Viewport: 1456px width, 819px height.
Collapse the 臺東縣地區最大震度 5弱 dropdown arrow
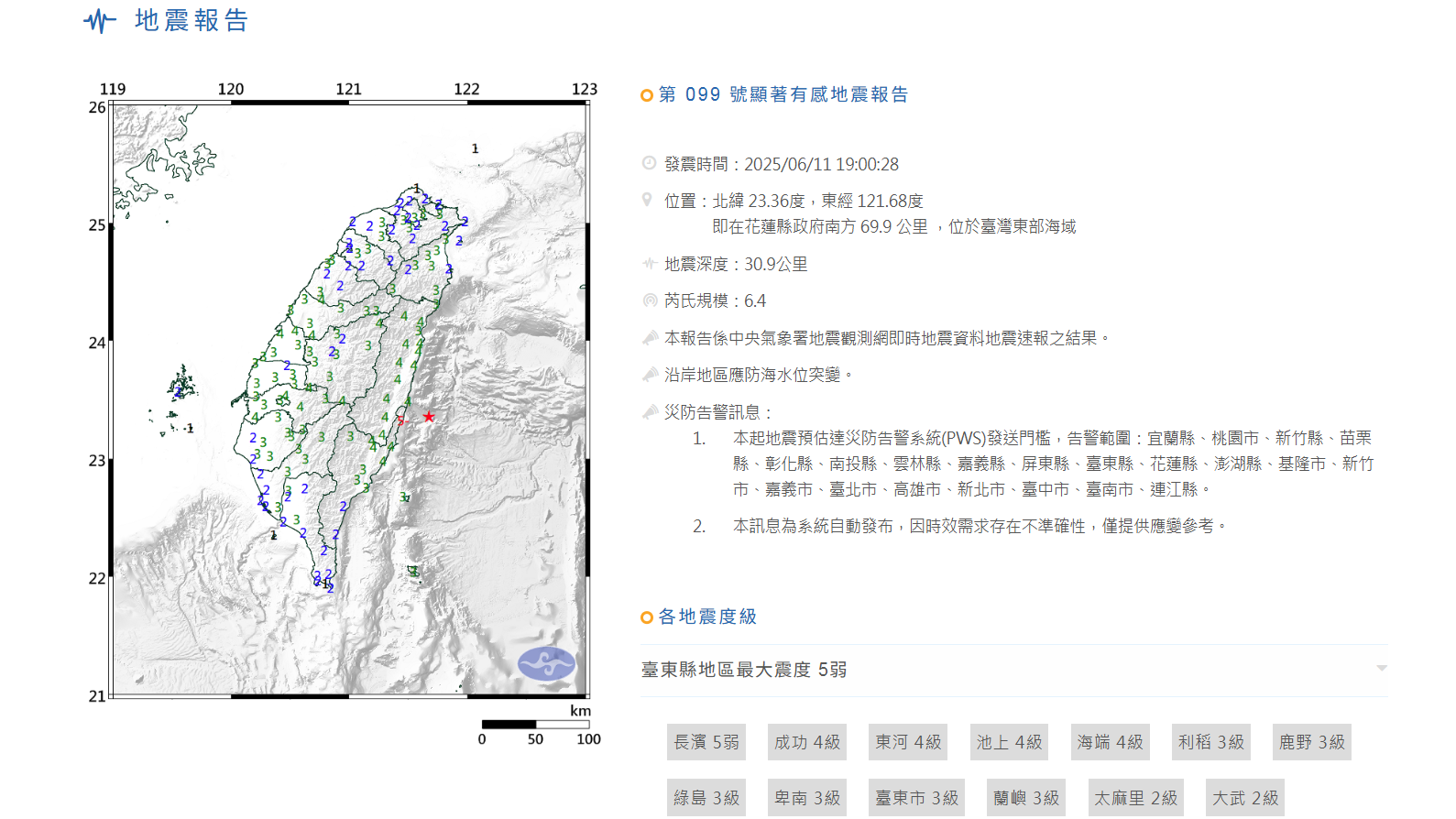click(x=1382, y=669)
